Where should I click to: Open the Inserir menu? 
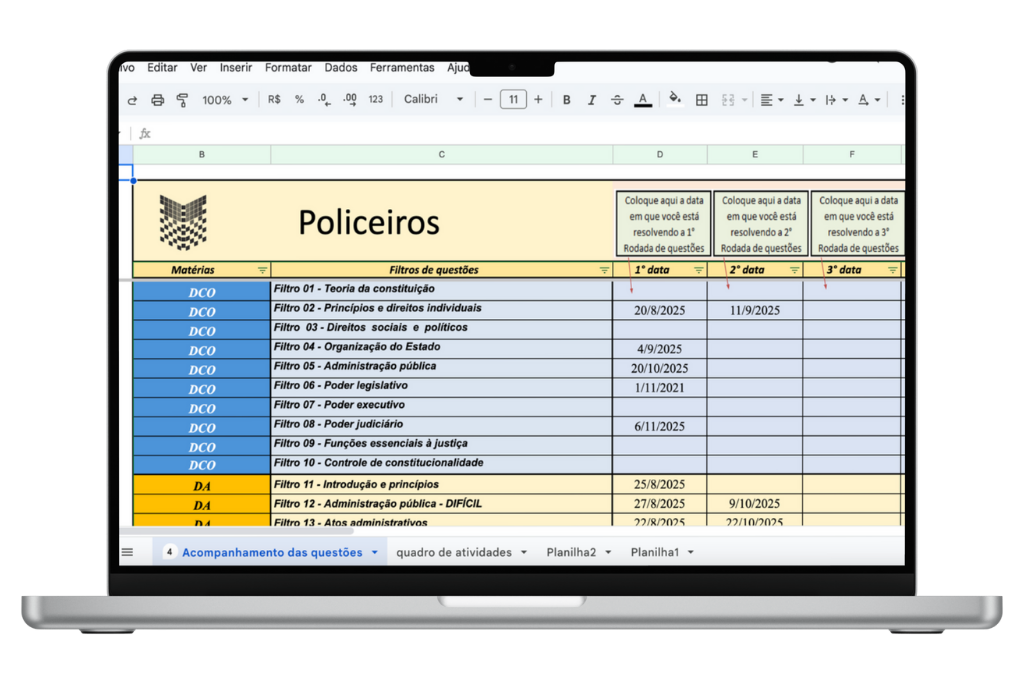pyautogui.click(x=236, y=68)
